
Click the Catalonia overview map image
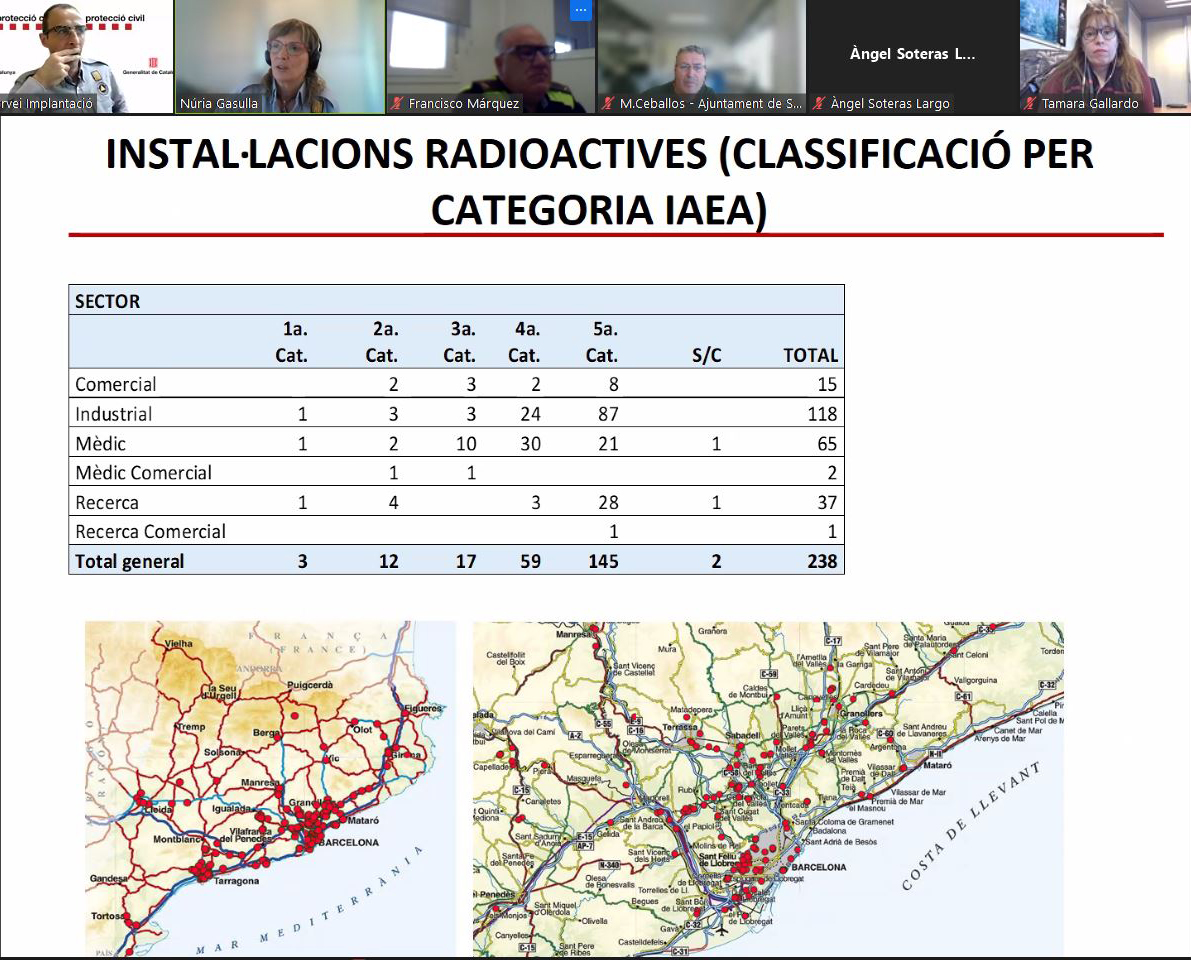(x=270, y=788)
